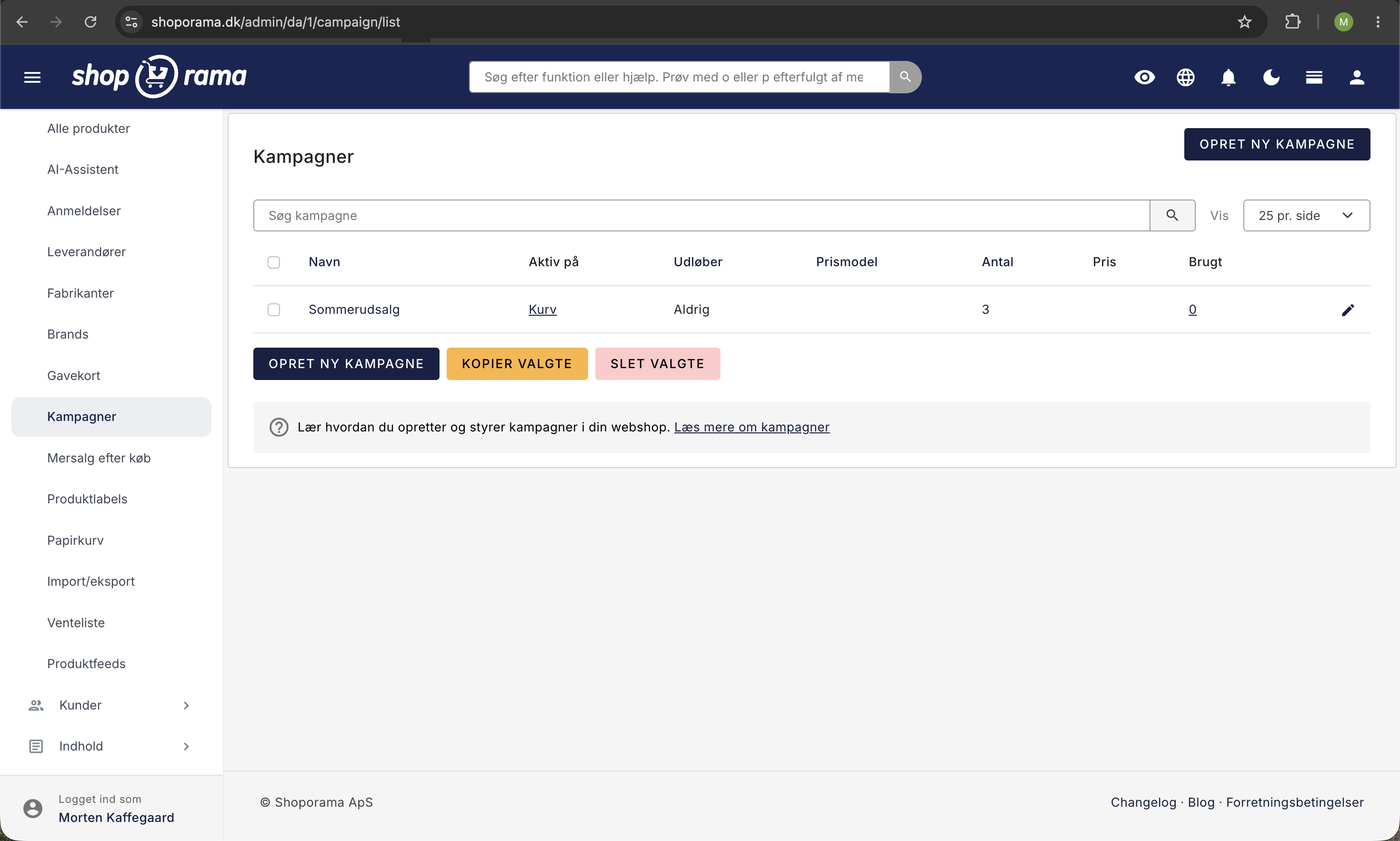Focus the header function search field
This screenshot has width=1400, height=841.
click(679, 77)
